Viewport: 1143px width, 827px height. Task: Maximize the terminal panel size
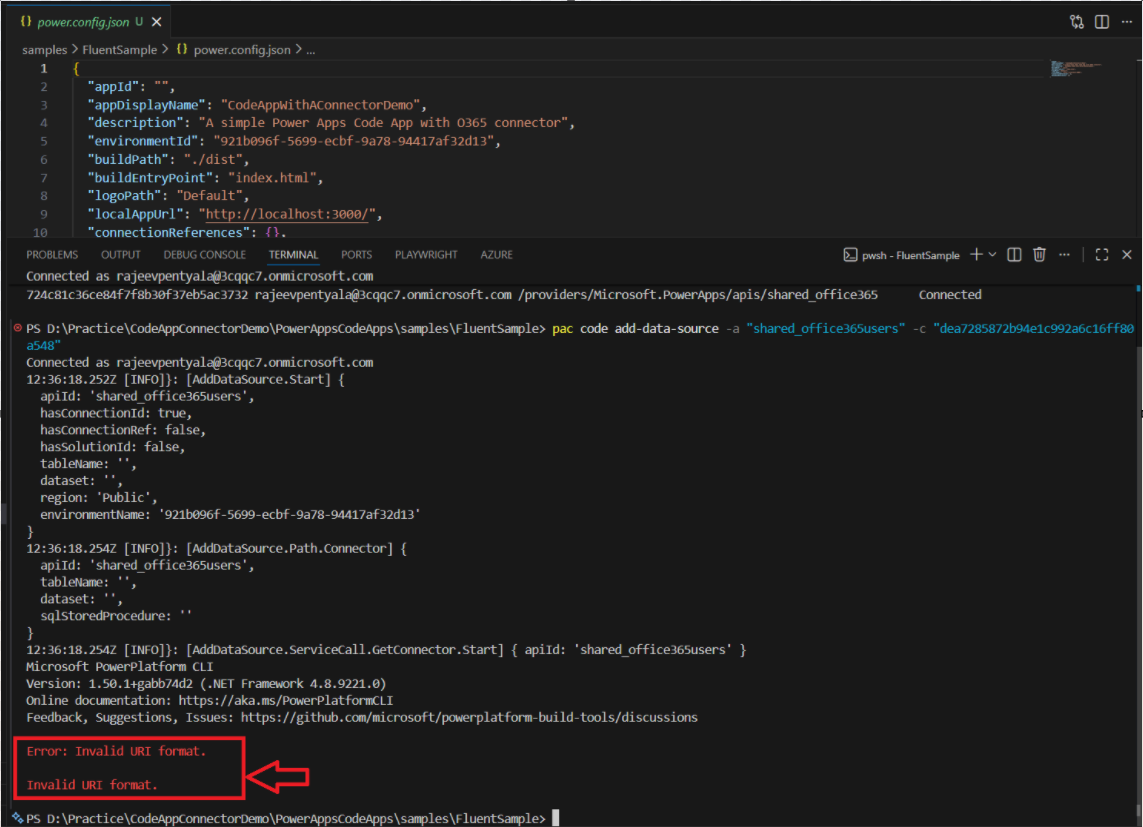click(1102, 255)
